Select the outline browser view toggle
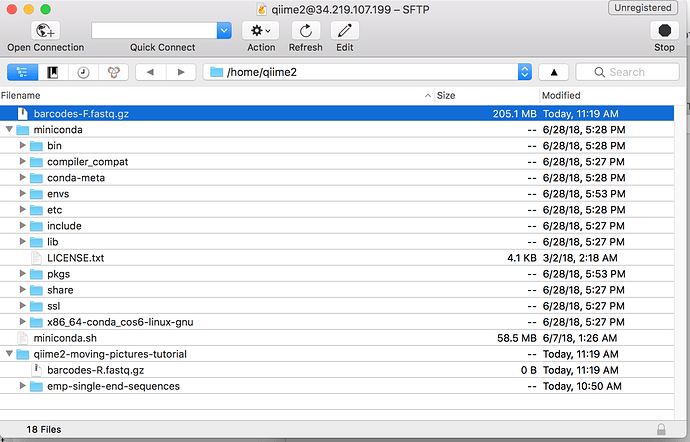690x442 pixels. pyautogui.click(x=23, y=72)
